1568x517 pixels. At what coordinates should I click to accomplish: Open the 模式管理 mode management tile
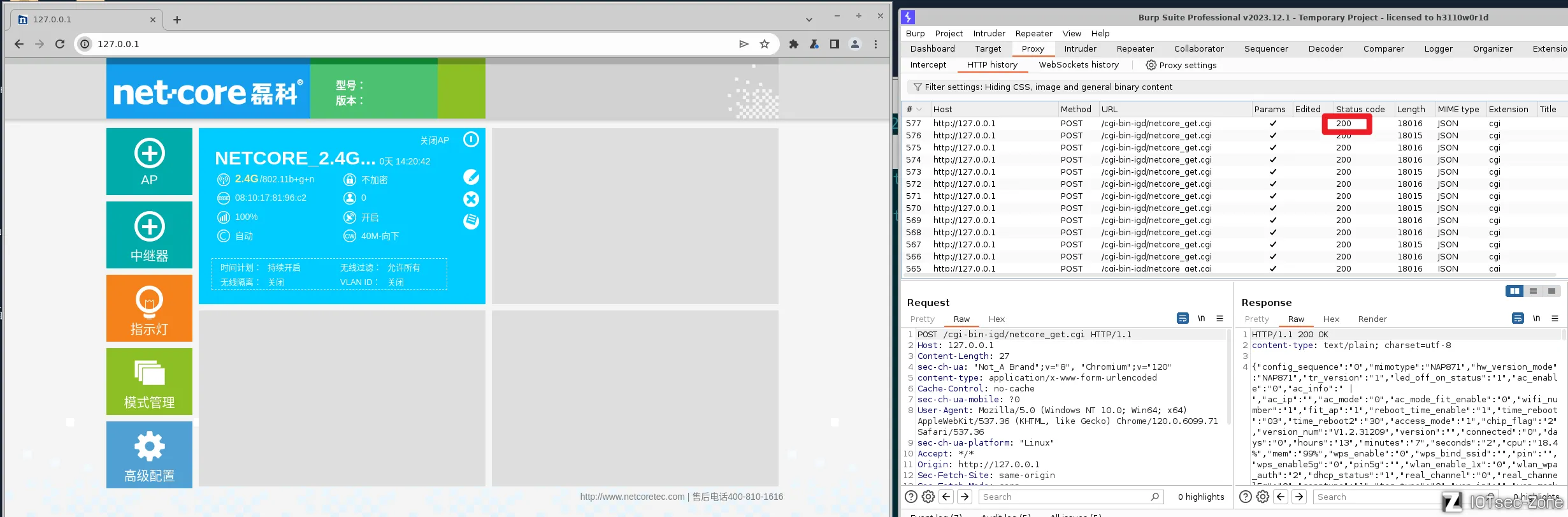point(149,381)
